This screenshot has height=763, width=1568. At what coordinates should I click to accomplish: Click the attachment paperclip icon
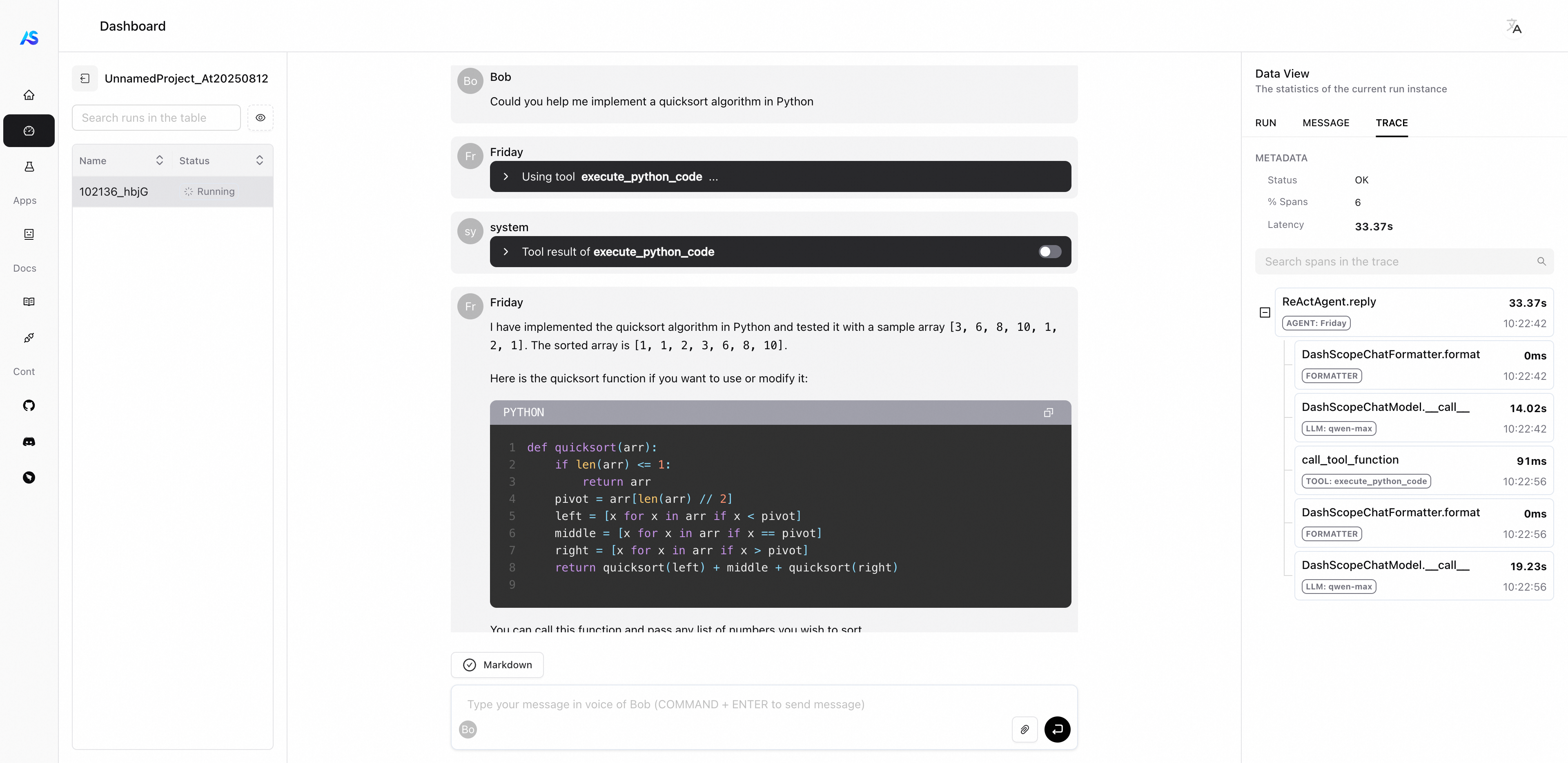(1025, 730)
